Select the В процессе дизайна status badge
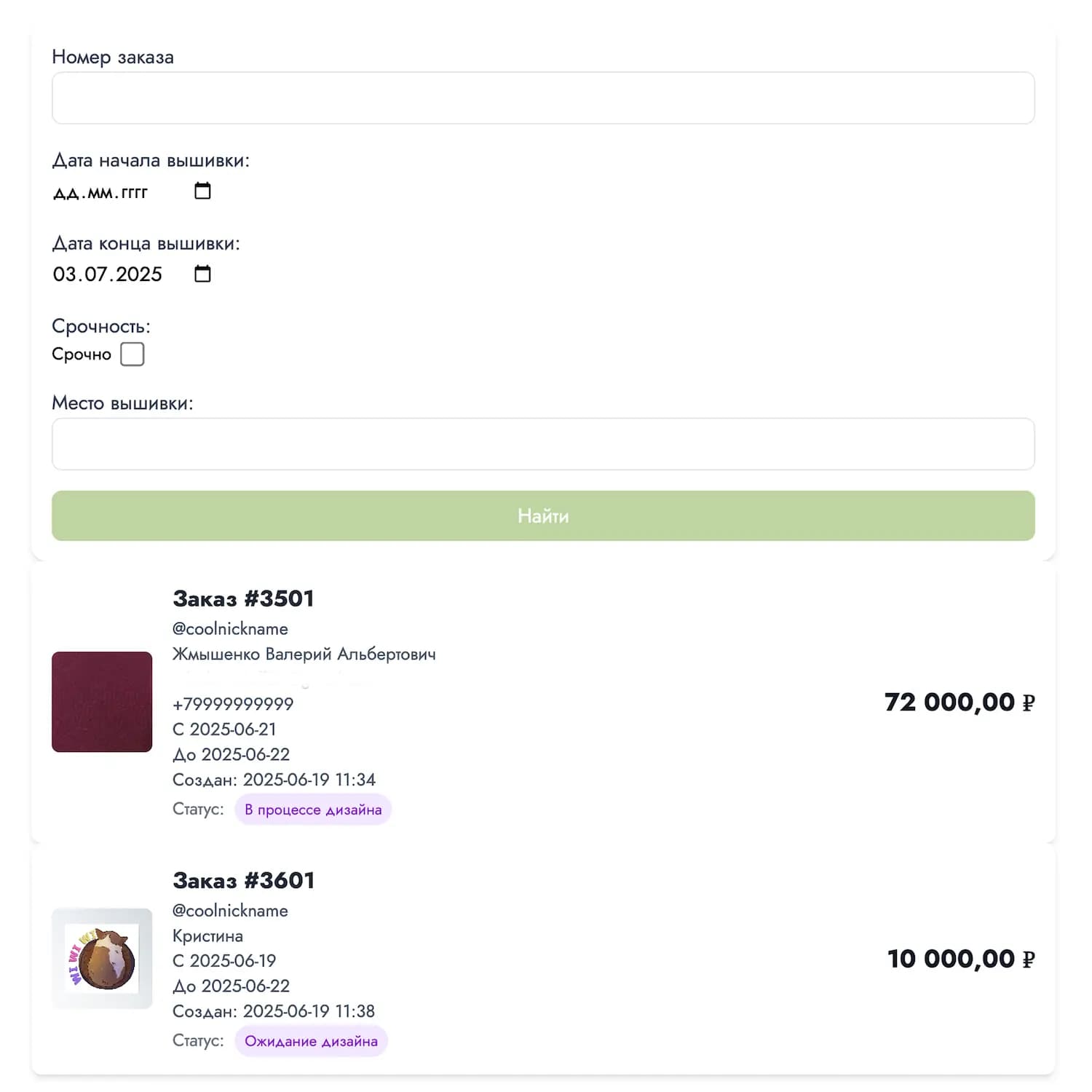This screenshot has width=1092, height=1092. click(x=313, y=810)
